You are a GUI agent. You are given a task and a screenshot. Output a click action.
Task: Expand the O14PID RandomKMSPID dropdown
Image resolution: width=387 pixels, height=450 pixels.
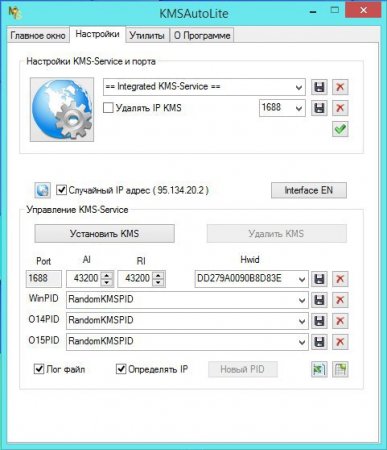click(302, 321)
